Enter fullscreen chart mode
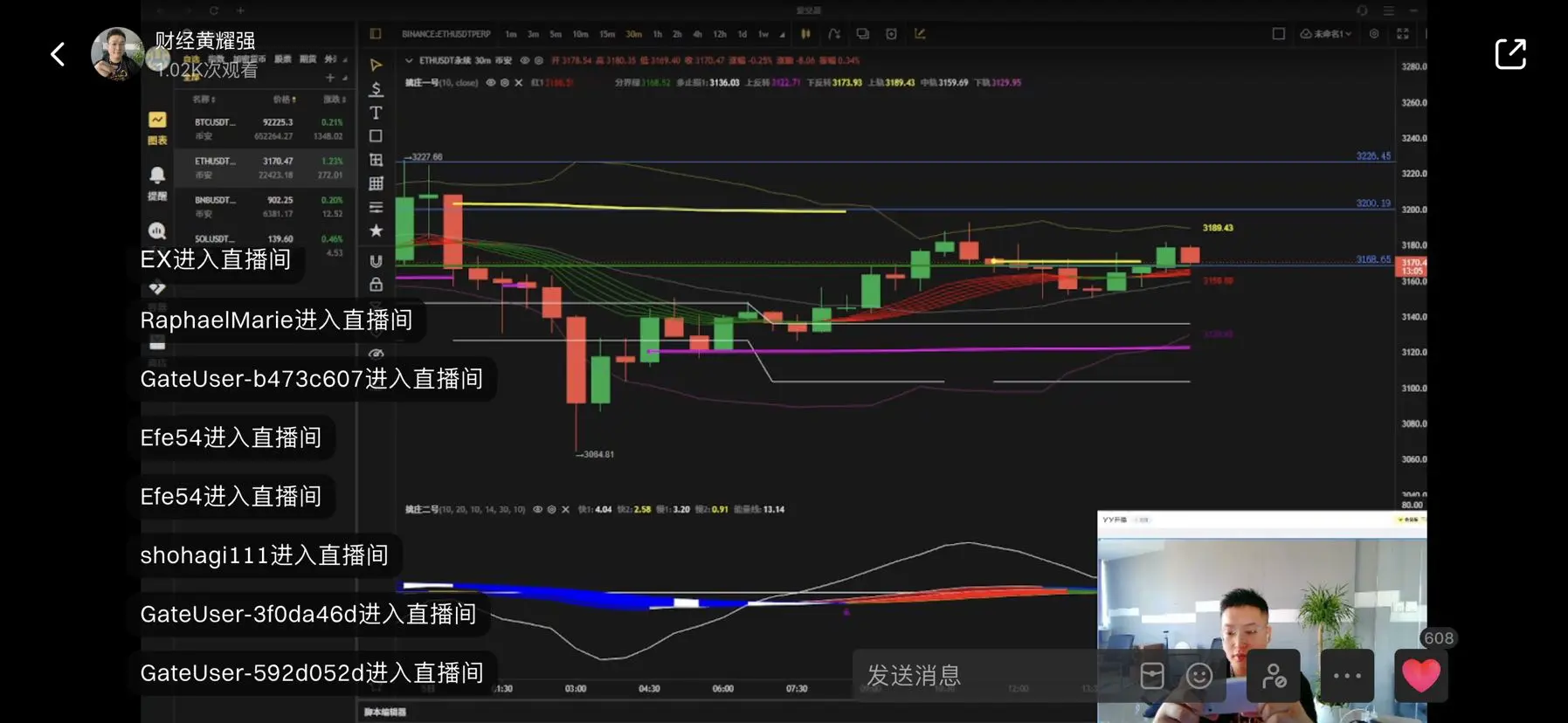The image size is (1568, 723). tap(1403, 34)
